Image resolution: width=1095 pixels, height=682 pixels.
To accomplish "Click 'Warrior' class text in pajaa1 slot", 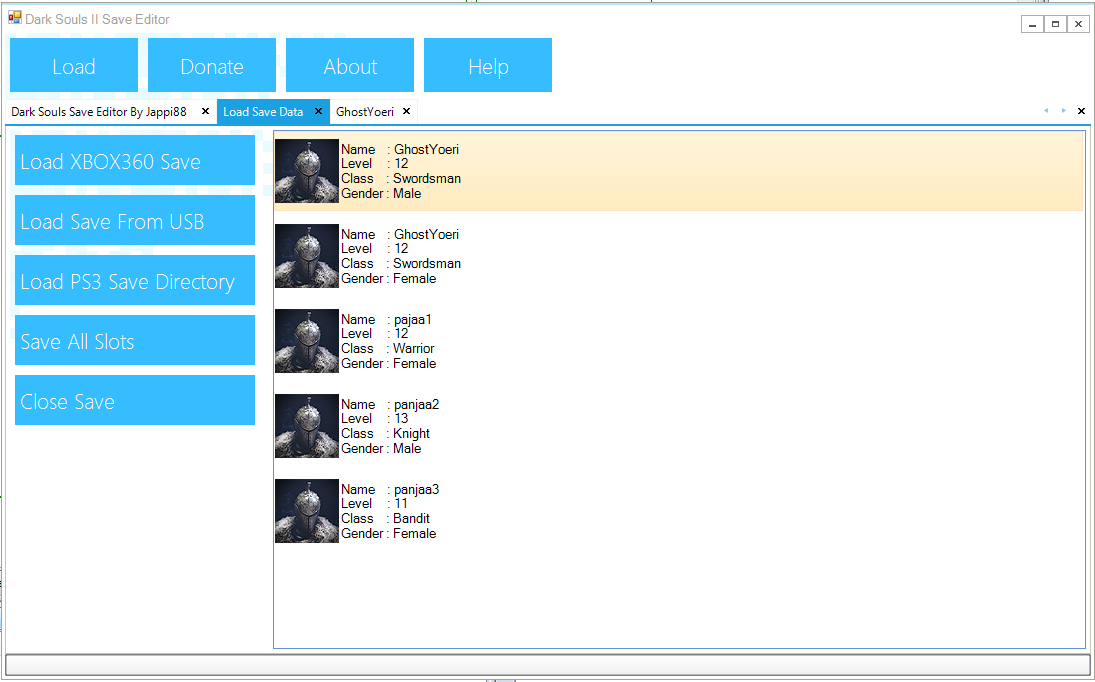I will tap(413, 348).
